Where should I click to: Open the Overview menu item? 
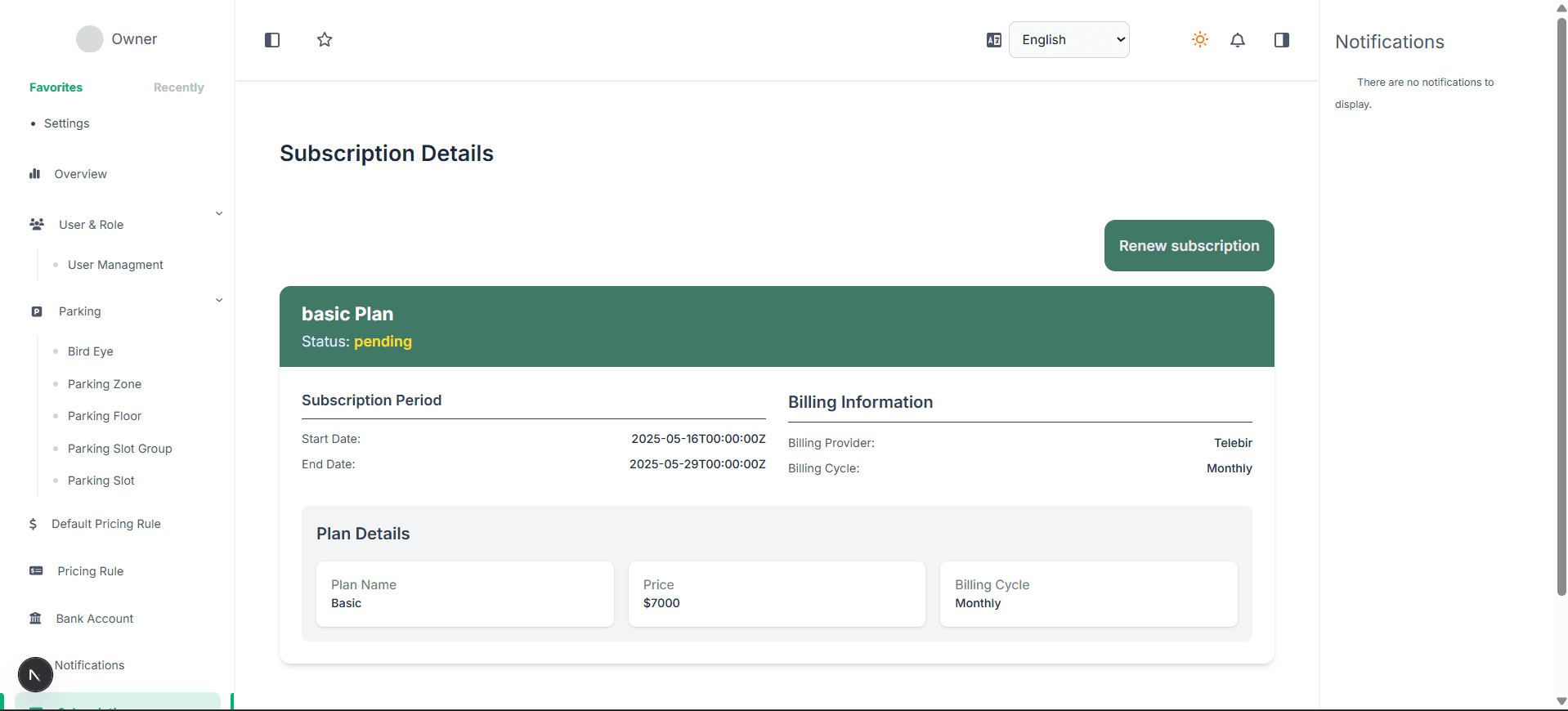tap(80, 174)
